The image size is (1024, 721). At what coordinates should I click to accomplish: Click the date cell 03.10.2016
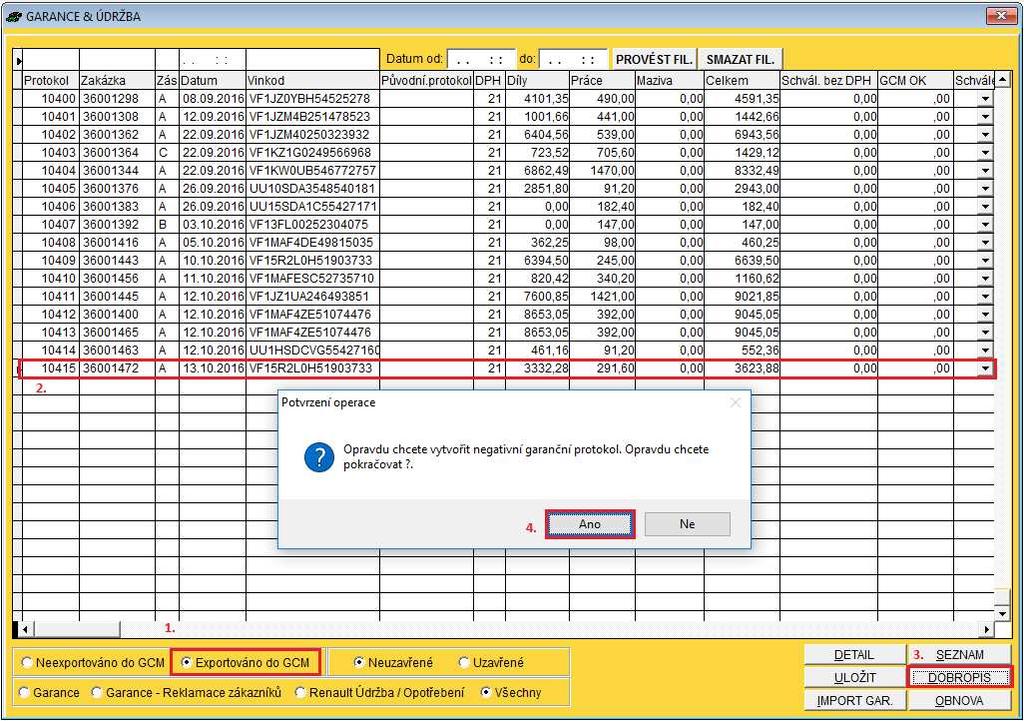coord(212,225)
